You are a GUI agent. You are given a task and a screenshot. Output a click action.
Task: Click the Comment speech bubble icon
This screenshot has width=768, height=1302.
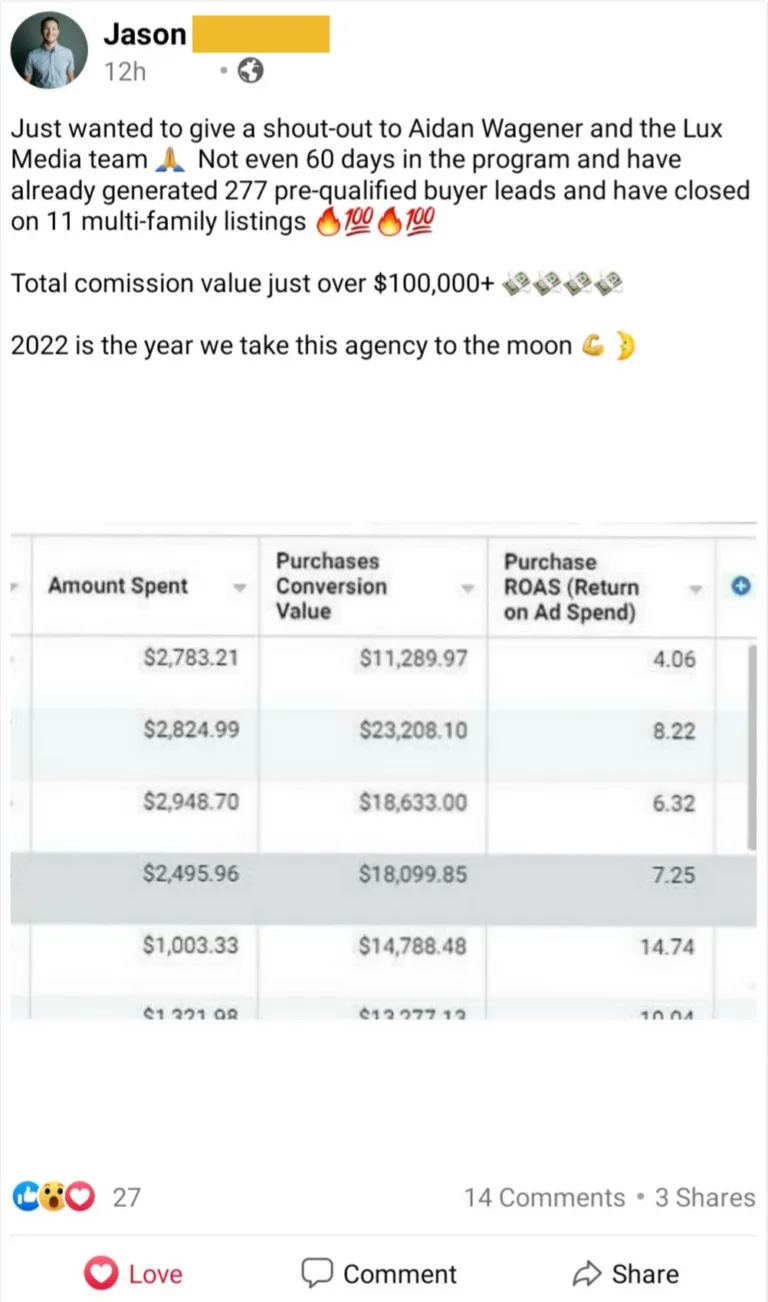click(x=317, y=1273)
